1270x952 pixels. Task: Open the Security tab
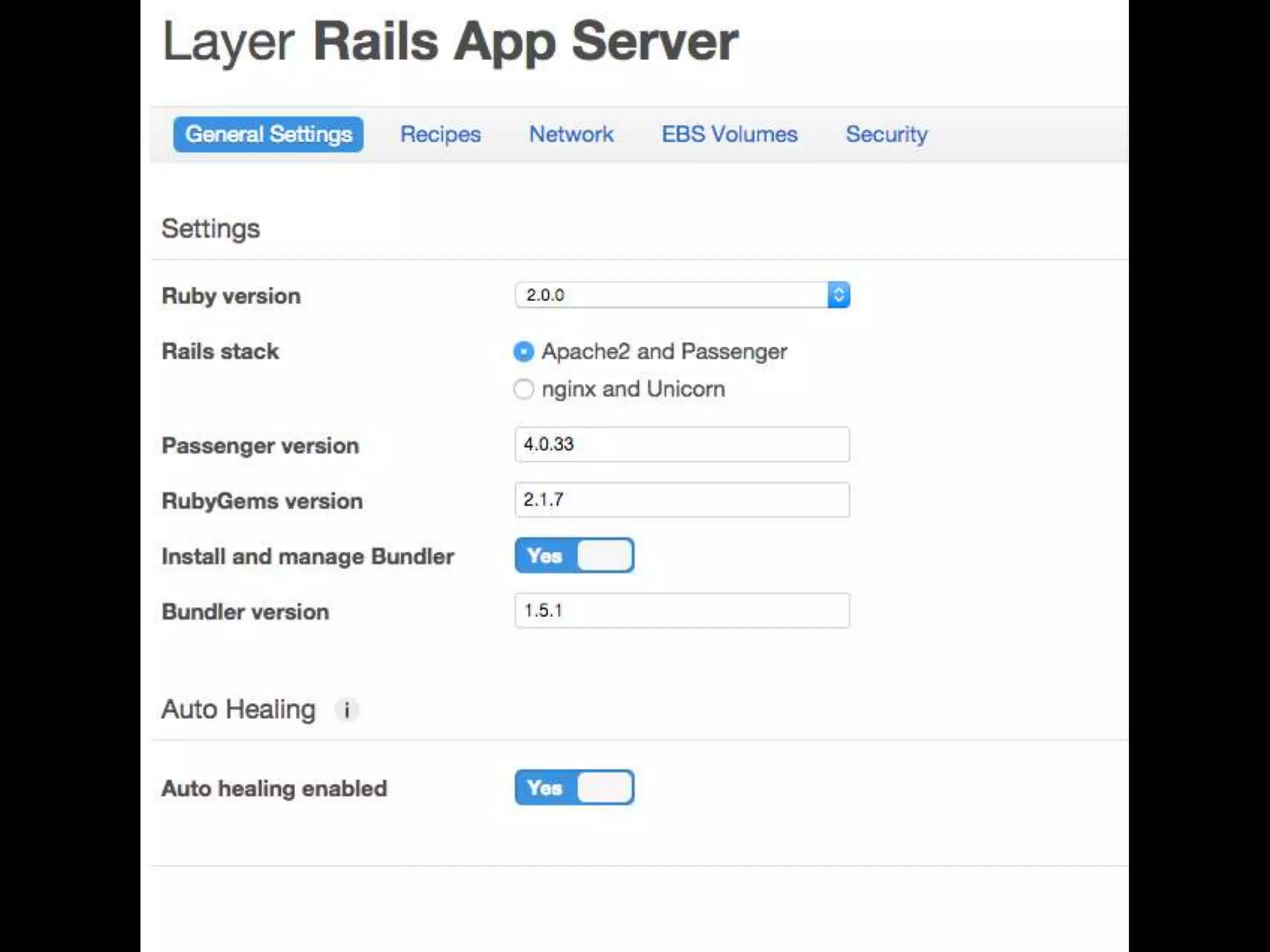[887, 134]
